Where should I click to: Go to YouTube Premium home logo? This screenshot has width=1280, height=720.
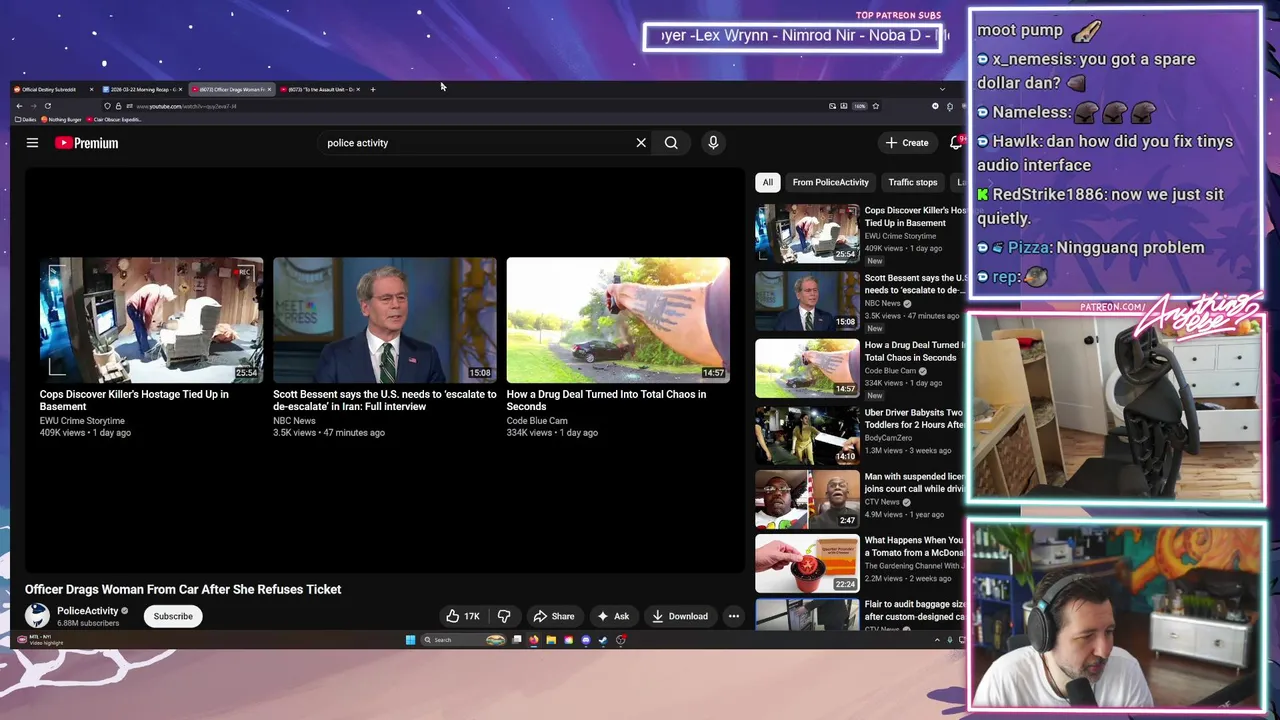[87, 143]
